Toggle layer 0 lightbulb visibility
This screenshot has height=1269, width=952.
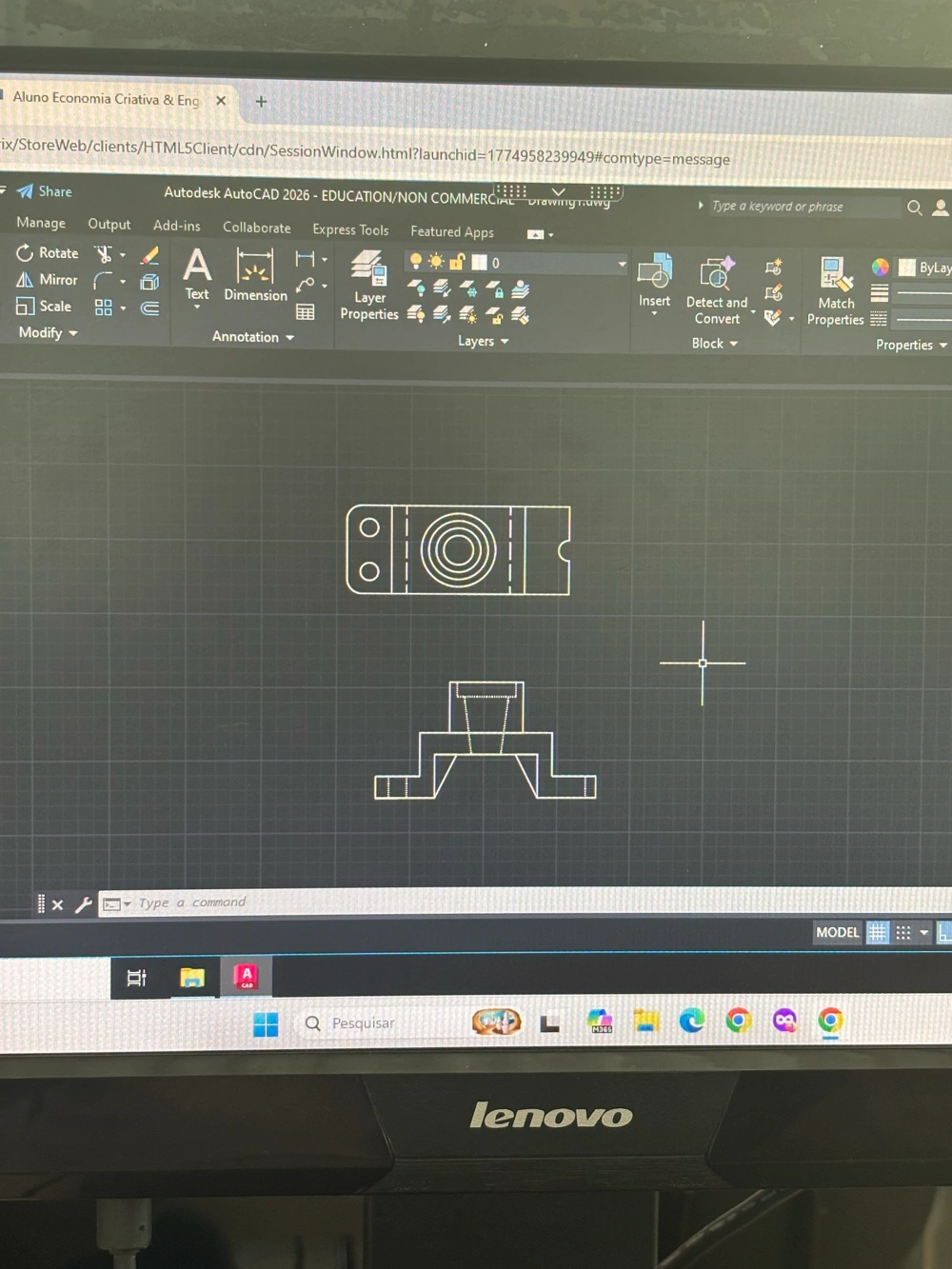[x=416, y=262]
